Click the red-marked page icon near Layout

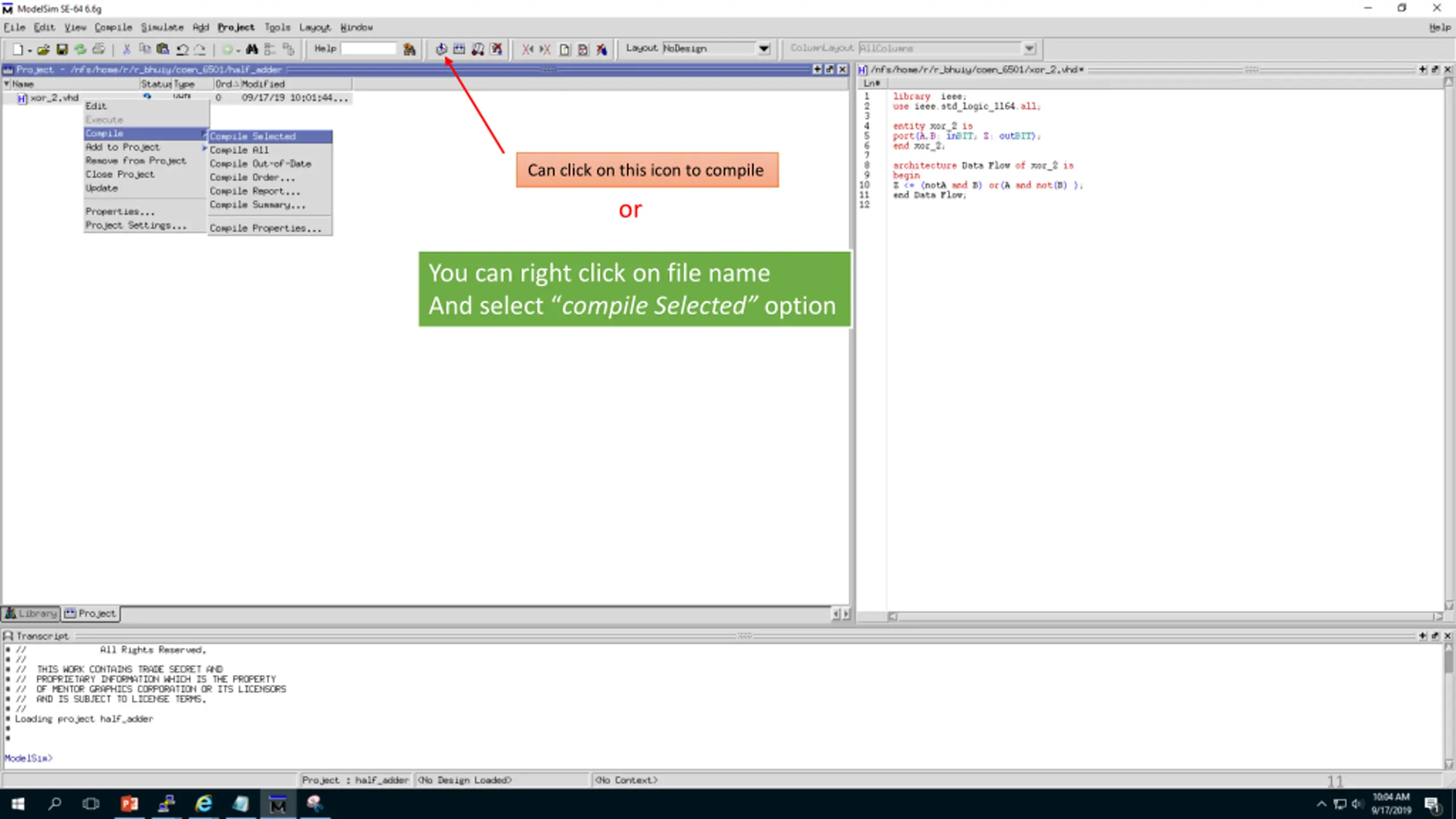click(x=583, y=49)
